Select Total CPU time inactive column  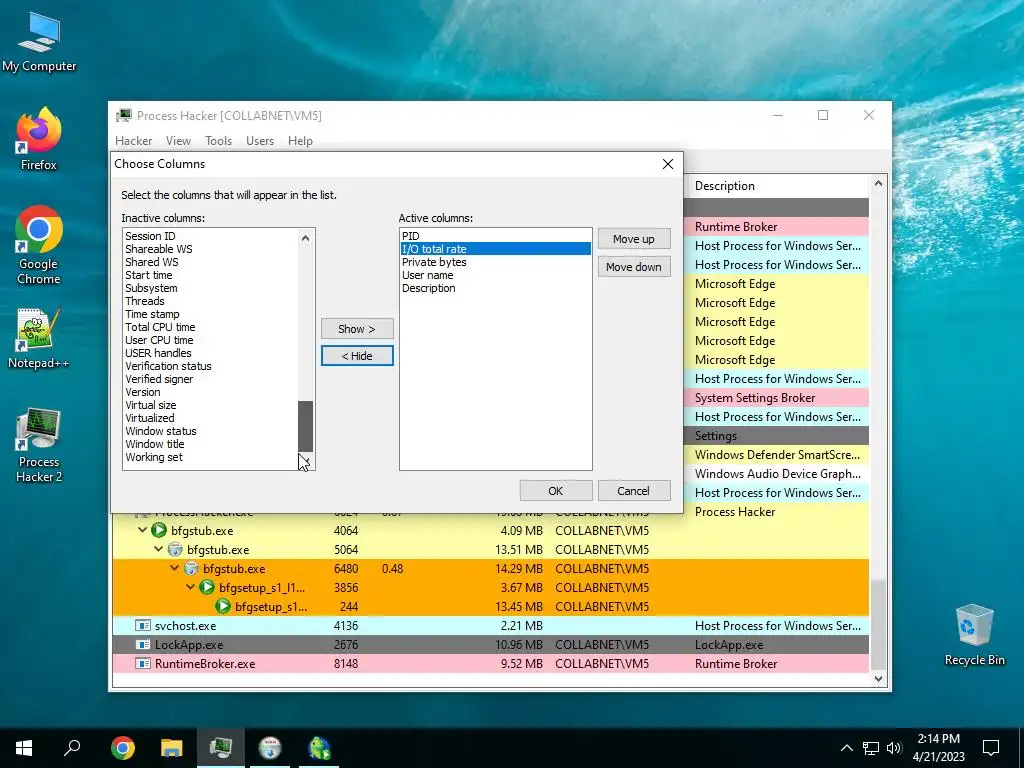pos(210,327)
